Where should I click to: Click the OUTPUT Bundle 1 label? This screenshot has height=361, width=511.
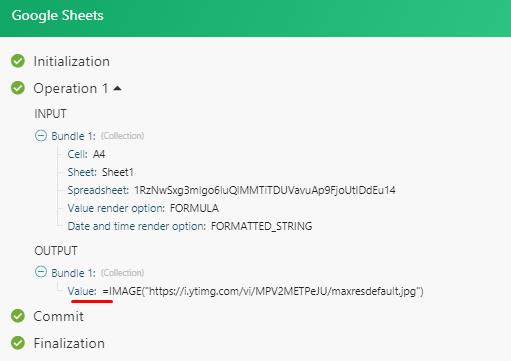(x=73, y=273)
